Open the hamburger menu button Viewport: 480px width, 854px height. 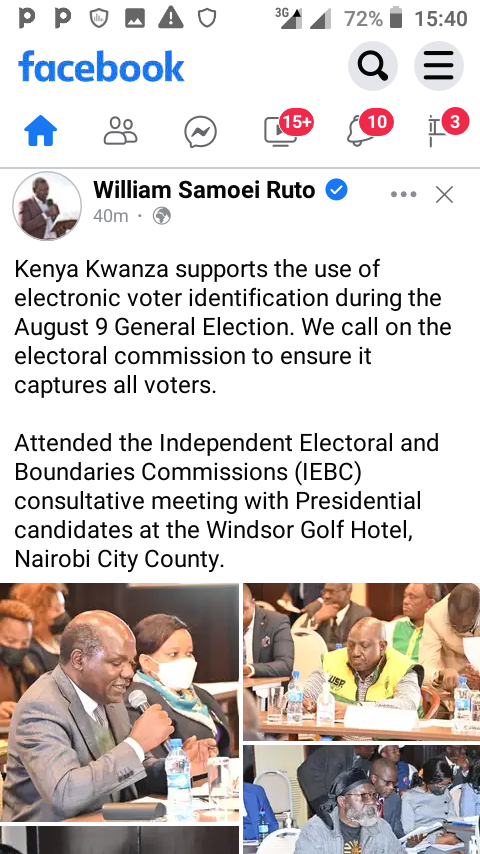click(439, 66)
